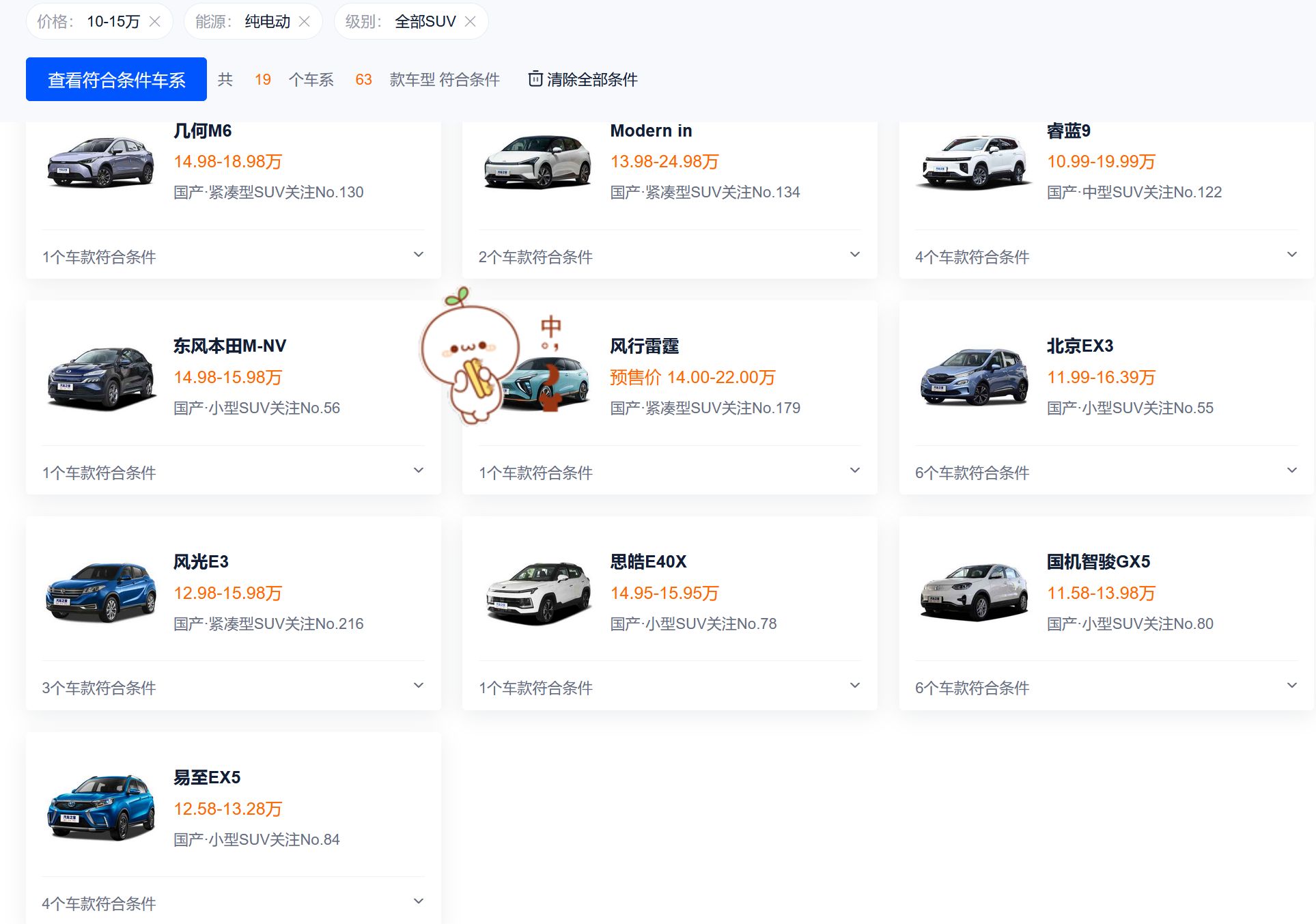Click the 查看符合条件车系 button
The height and width of the screenshot is (924, 1316).
pyautogui.click(x=115, y=79)
